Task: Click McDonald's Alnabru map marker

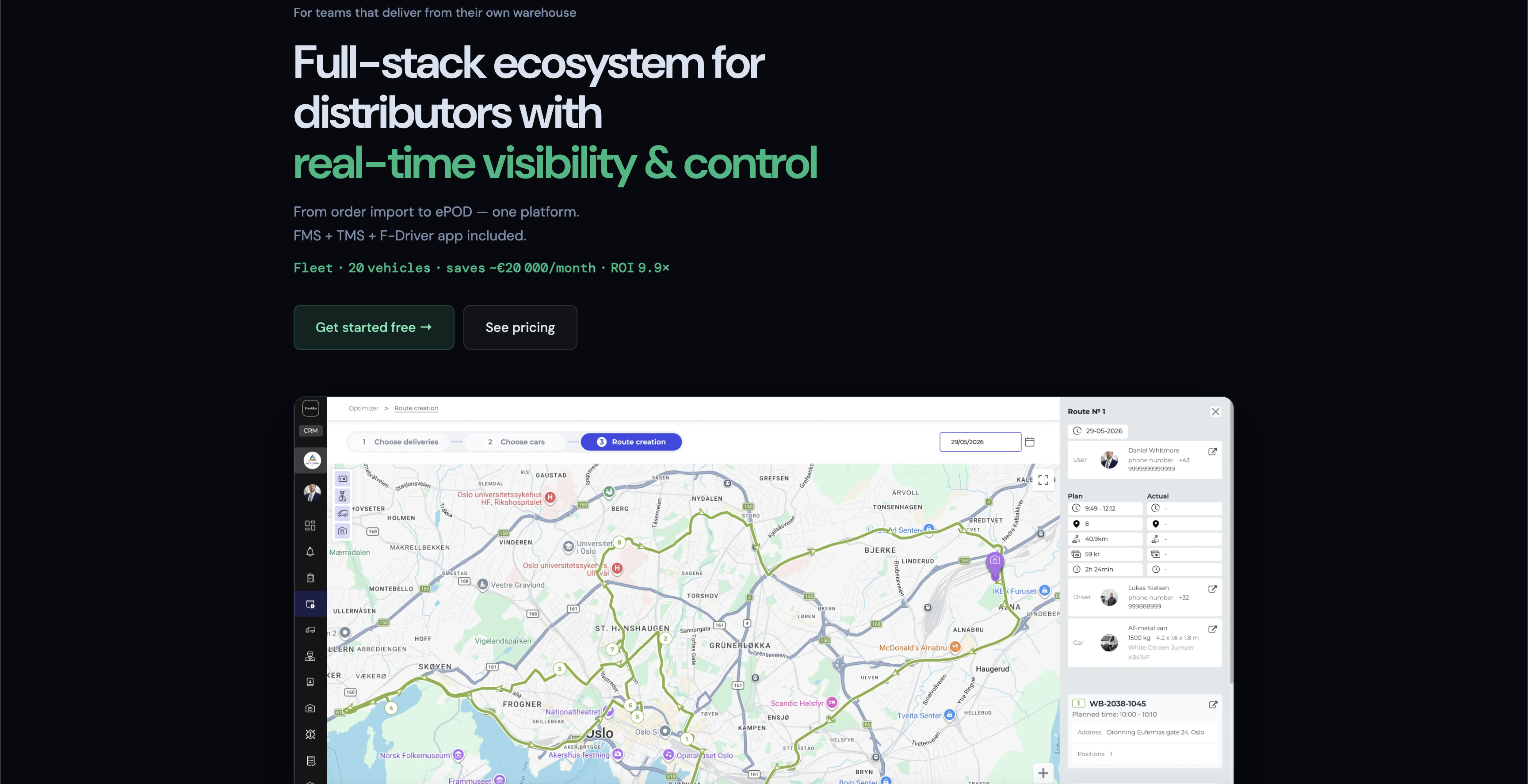Action: pyautogui.click(x=955, y=647)
